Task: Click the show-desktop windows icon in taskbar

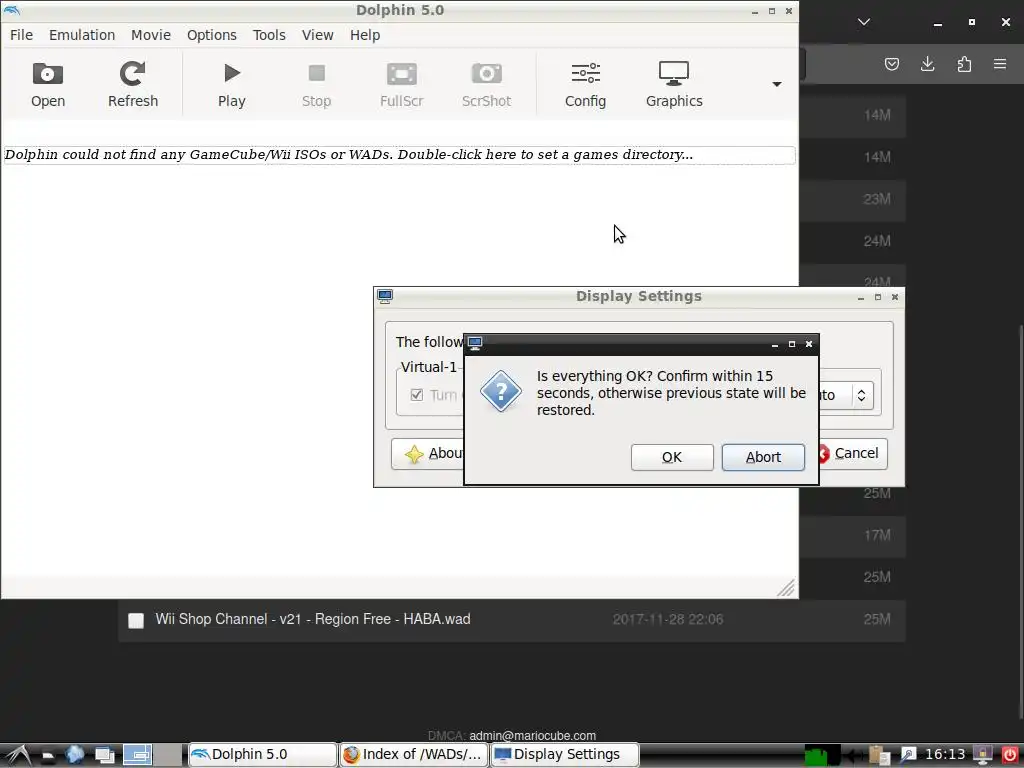Action: click(x=104, y=755)
